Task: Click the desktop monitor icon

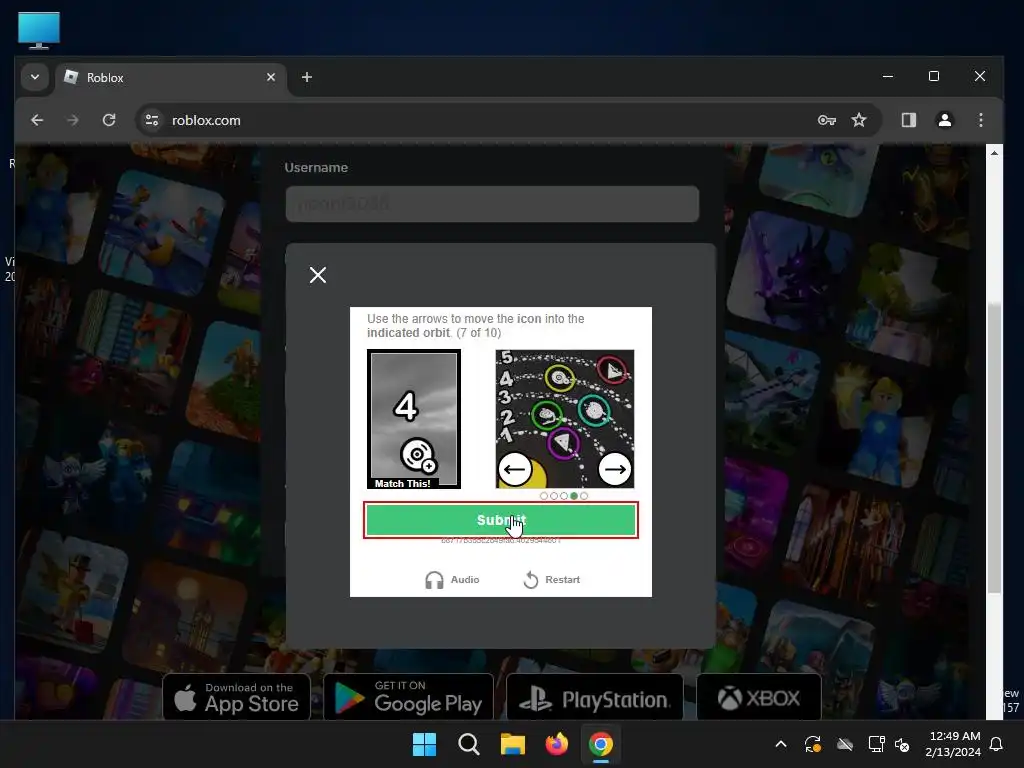Action: pyautogui.click(x=39, y=30)
